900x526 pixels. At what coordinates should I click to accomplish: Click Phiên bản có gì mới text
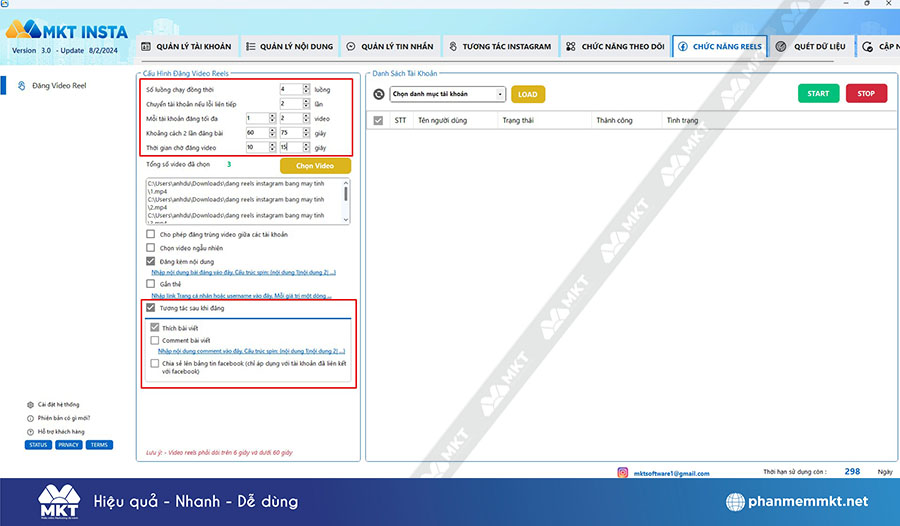64,419
